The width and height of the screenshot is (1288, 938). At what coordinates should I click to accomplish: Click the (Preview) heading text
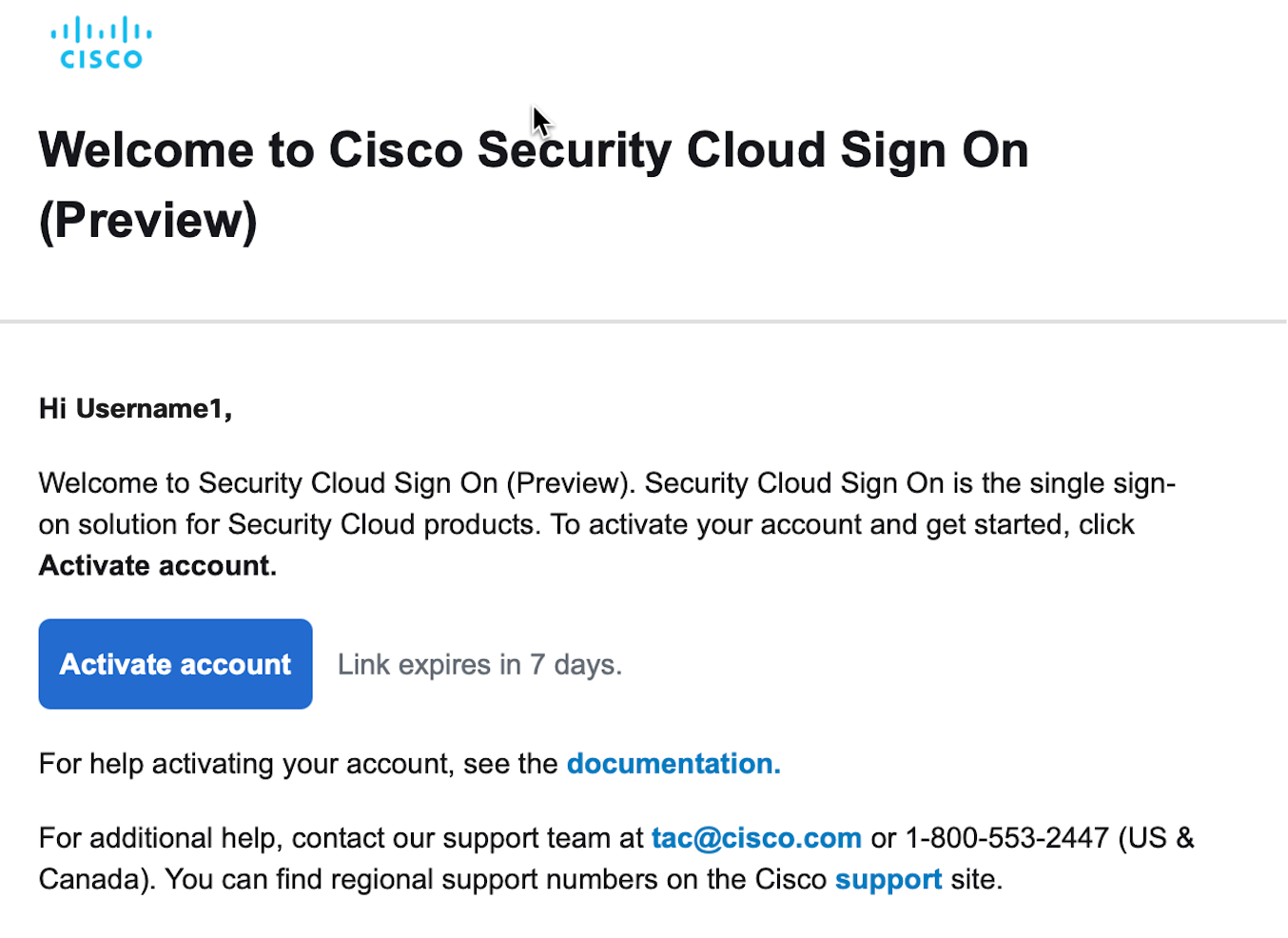[148, 221]
